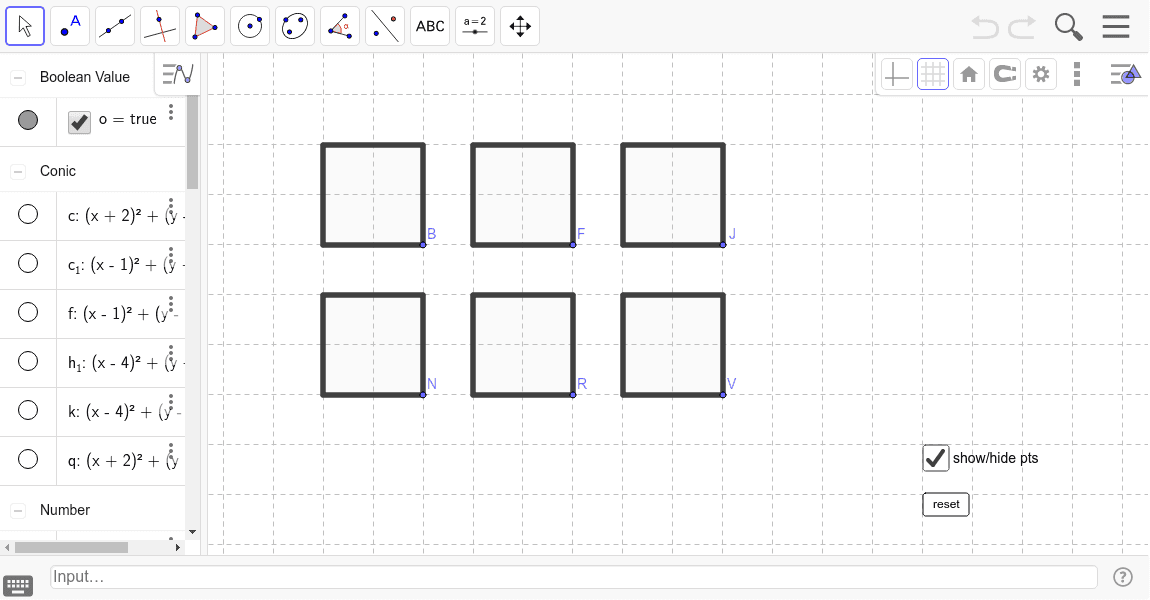Select the a=2 Slider tool
The width and height of the screenshot is (1150, 600).
tap(475, 26)
